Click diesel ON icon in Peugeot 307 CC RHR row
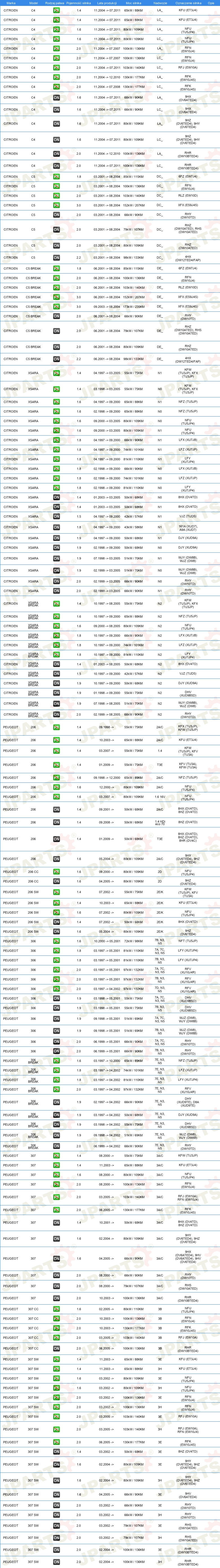Image resolution: width=220 pixels, height=1568 pixels. (56, 1348)
